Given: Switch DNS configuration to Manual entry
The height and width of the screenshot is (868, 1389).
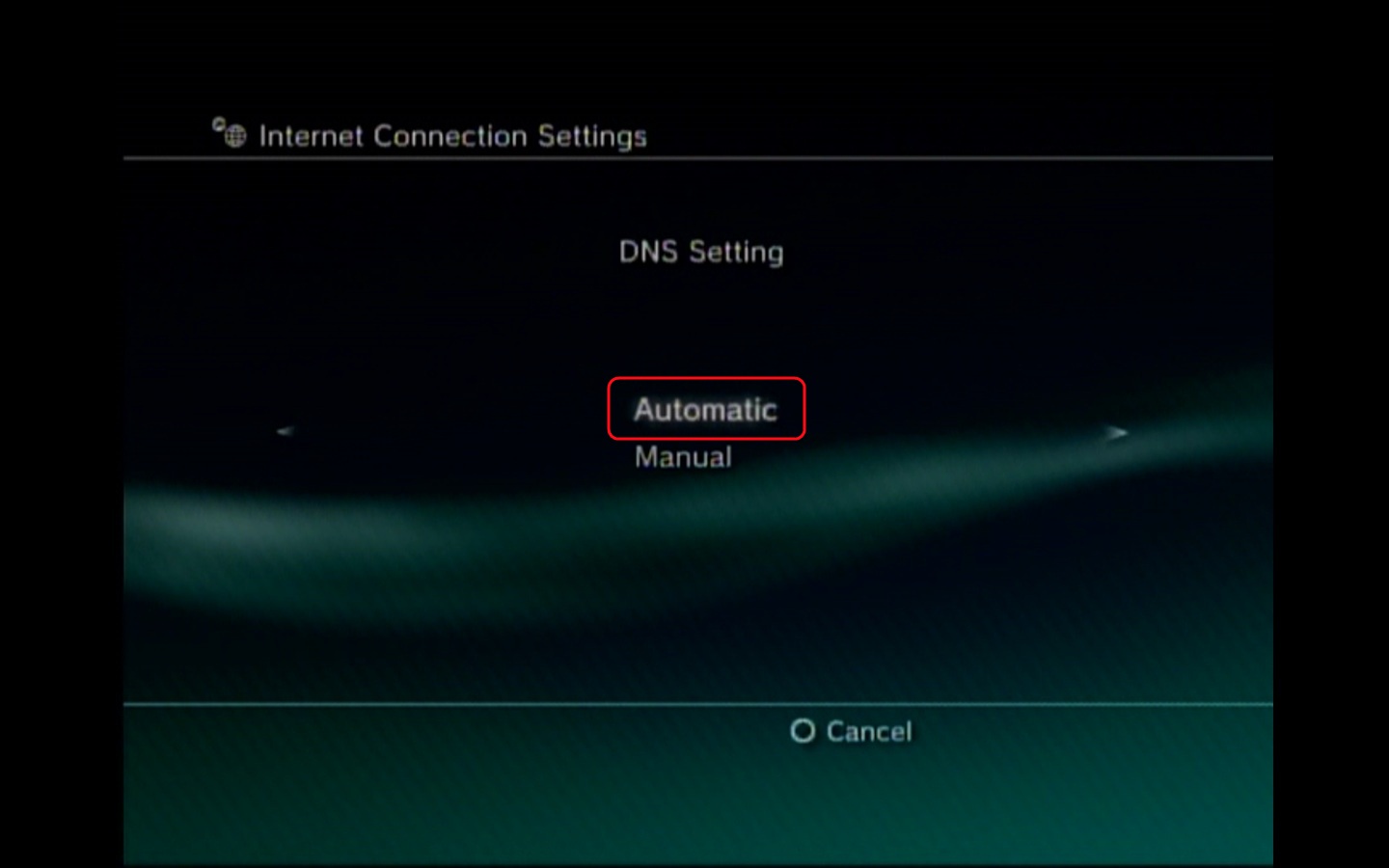Looking at the screenshot, I should coord(683,457).
